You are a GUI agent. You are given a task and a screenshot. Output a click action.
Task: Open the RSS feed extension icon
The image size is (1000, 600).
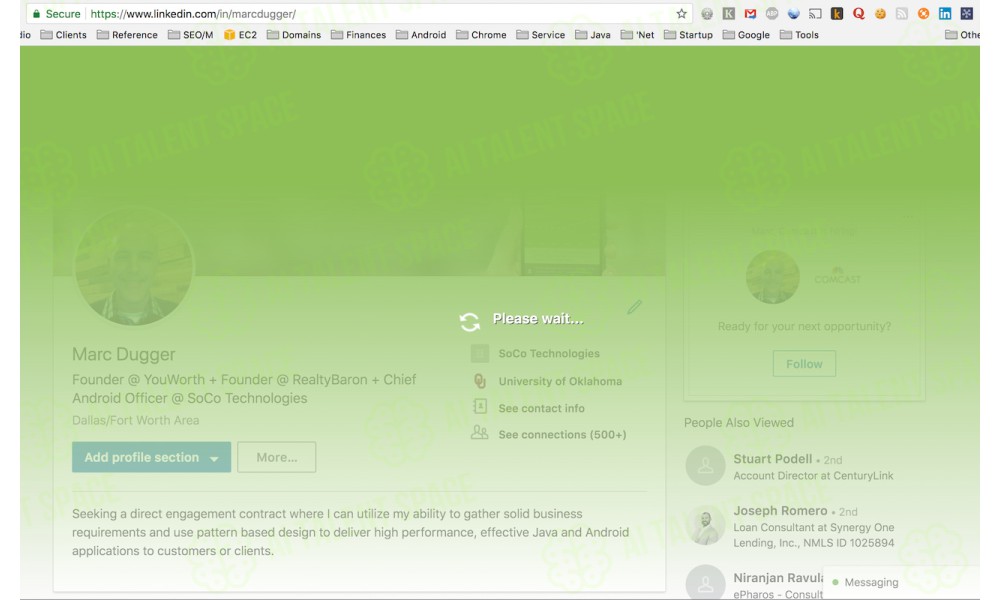click(902, 13)
